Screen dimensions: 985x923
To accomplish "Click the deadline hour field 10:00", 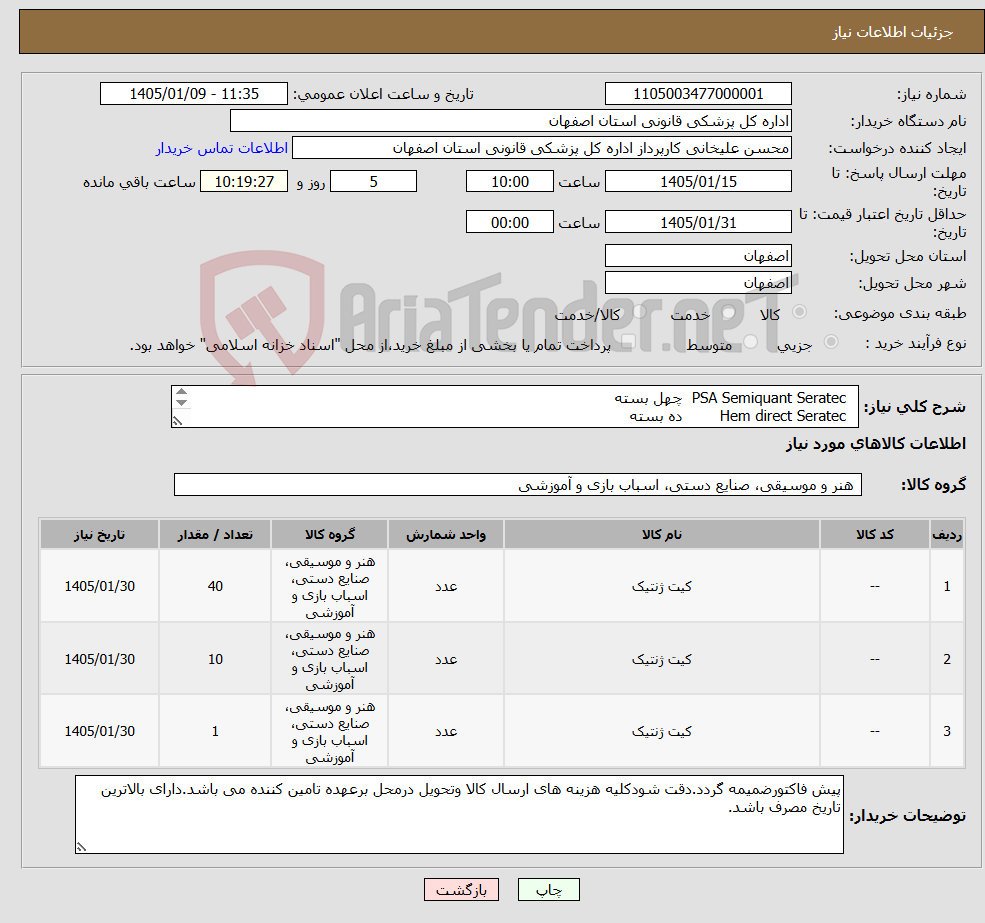I will (509, 182).
